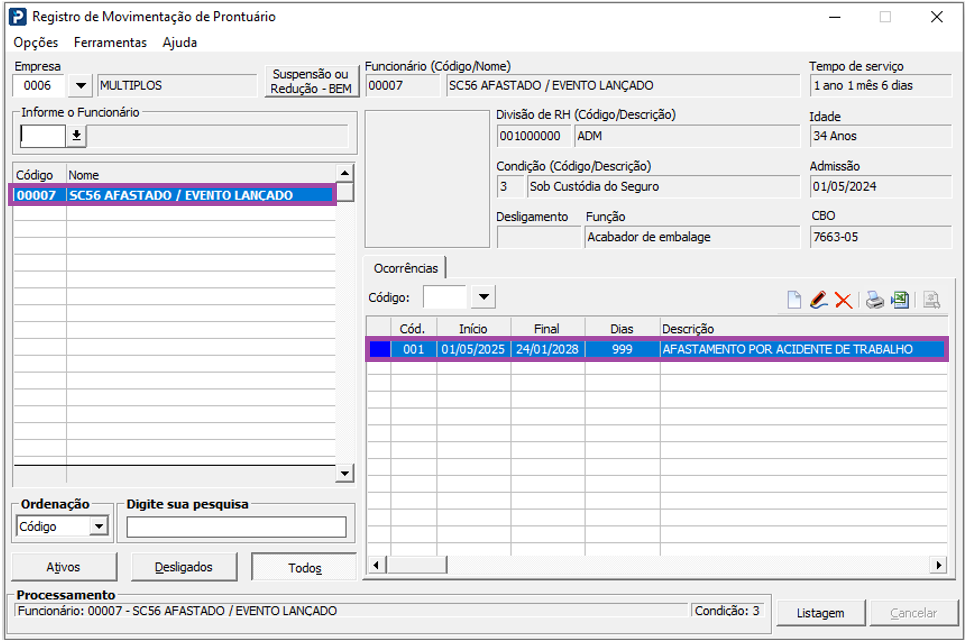
Task: Click occurrences grid scroll left arrow
Action: 376,564
